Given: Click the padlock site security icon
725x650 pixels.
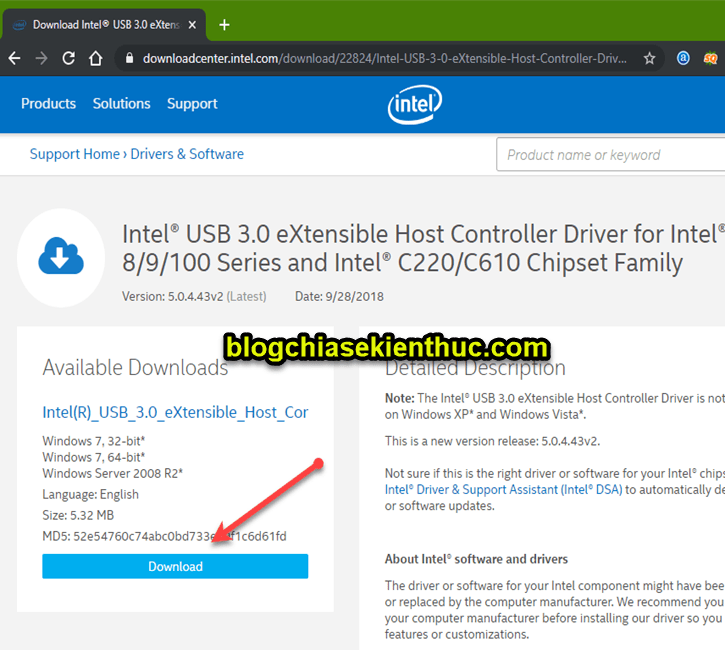Looking at the screenshot, I should (x=130, y=58).
